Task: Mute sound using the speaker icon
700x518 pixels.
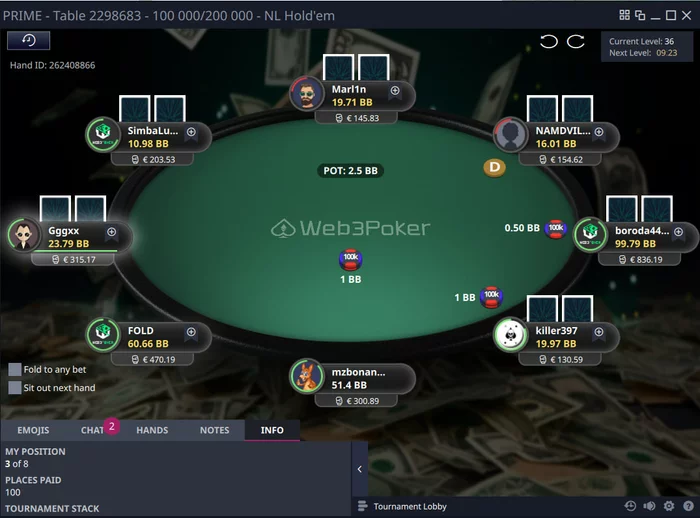Action: click(649, 506)
